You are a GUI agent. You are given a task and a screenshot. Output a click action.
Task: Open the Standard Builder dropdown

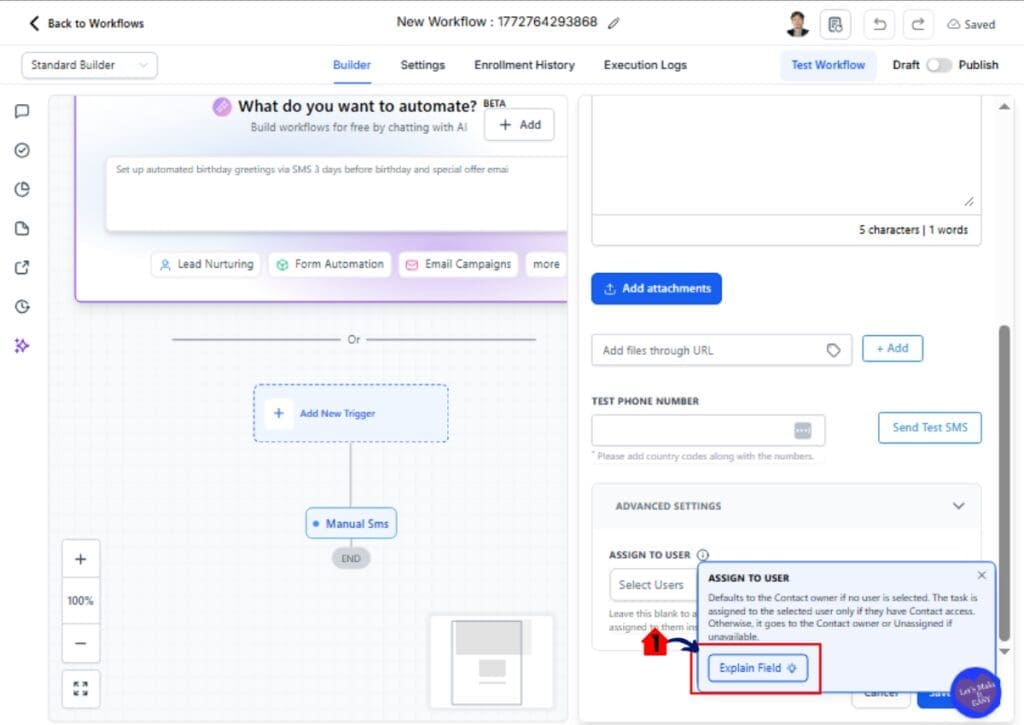[89, 65]
